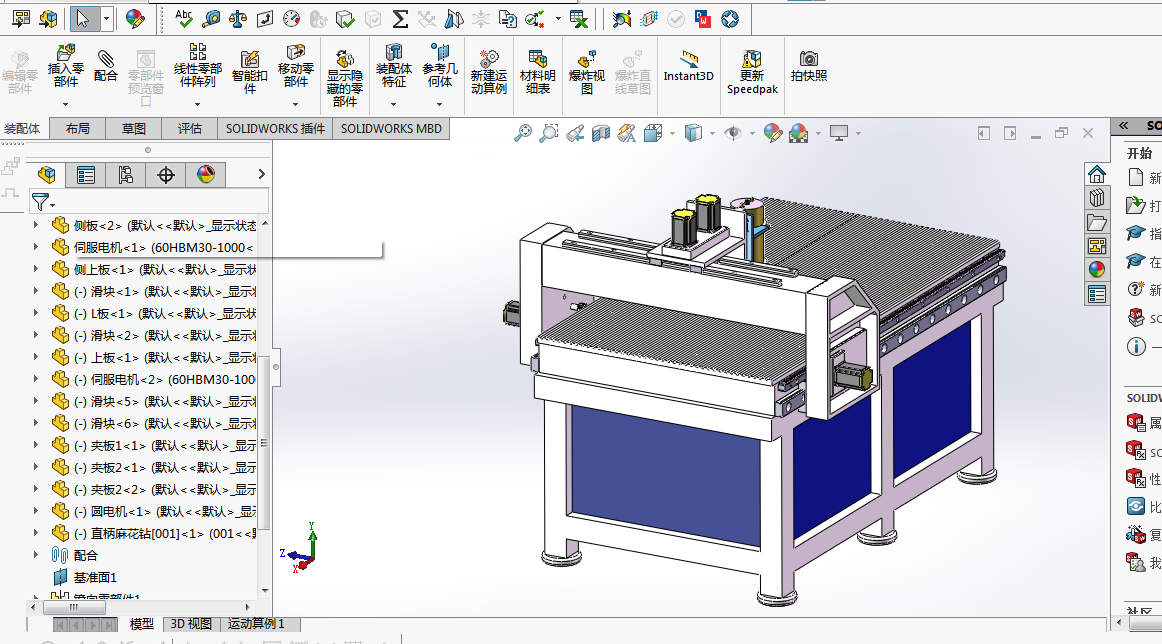Expand feature manager tabs right chevron
Image resolution: width=1162 pixels, height=644 pixels.
[x=261, y=174]
